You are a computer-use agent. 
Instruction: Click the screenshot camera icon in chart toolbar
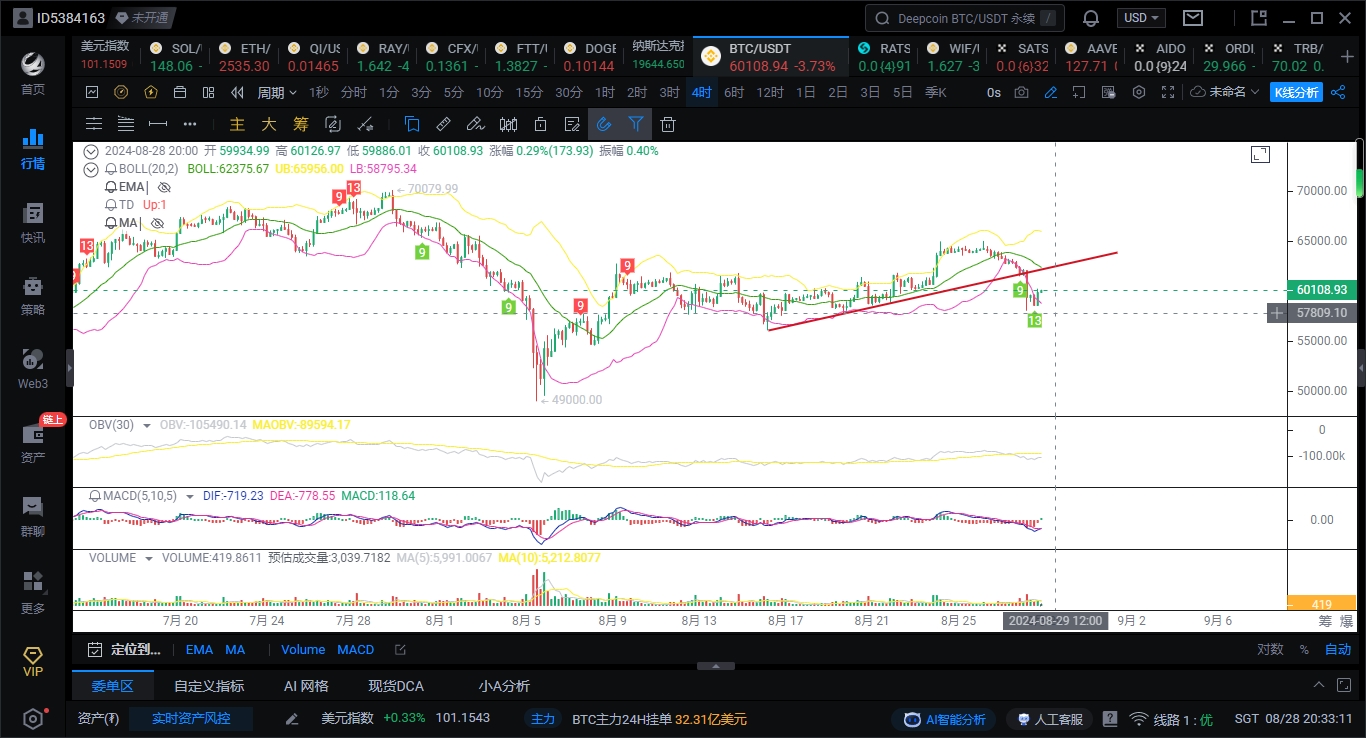click(x=1021, y=92)
